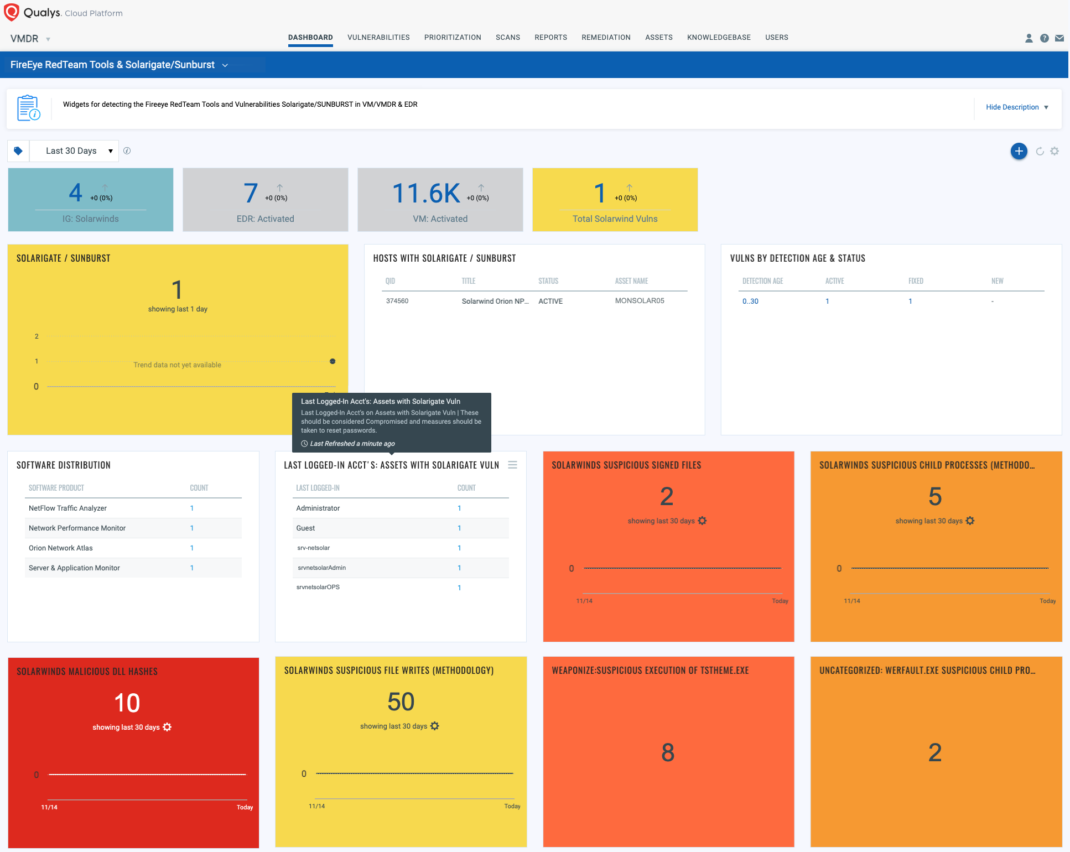Click the count for Server & Application Monitor
Viewport: 1070px width, 852px height.
(x=192, y=568)
